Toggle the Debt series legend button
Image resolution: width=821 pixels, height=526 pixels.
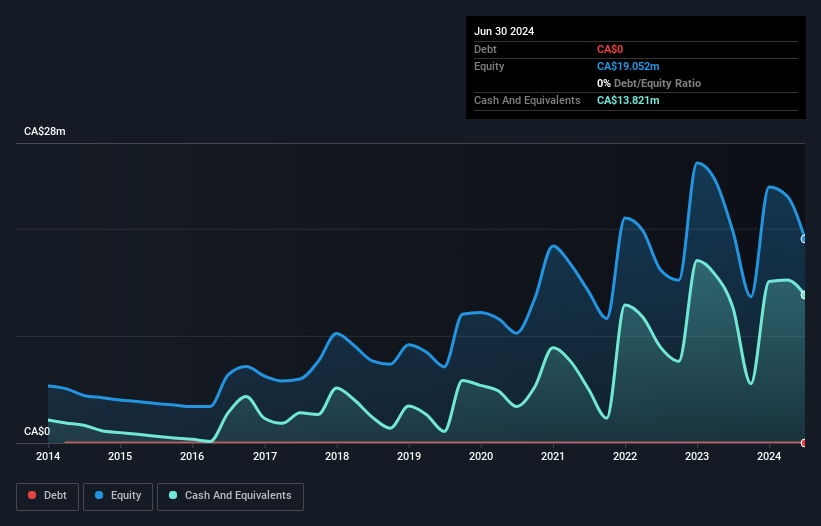click(46, 495)
